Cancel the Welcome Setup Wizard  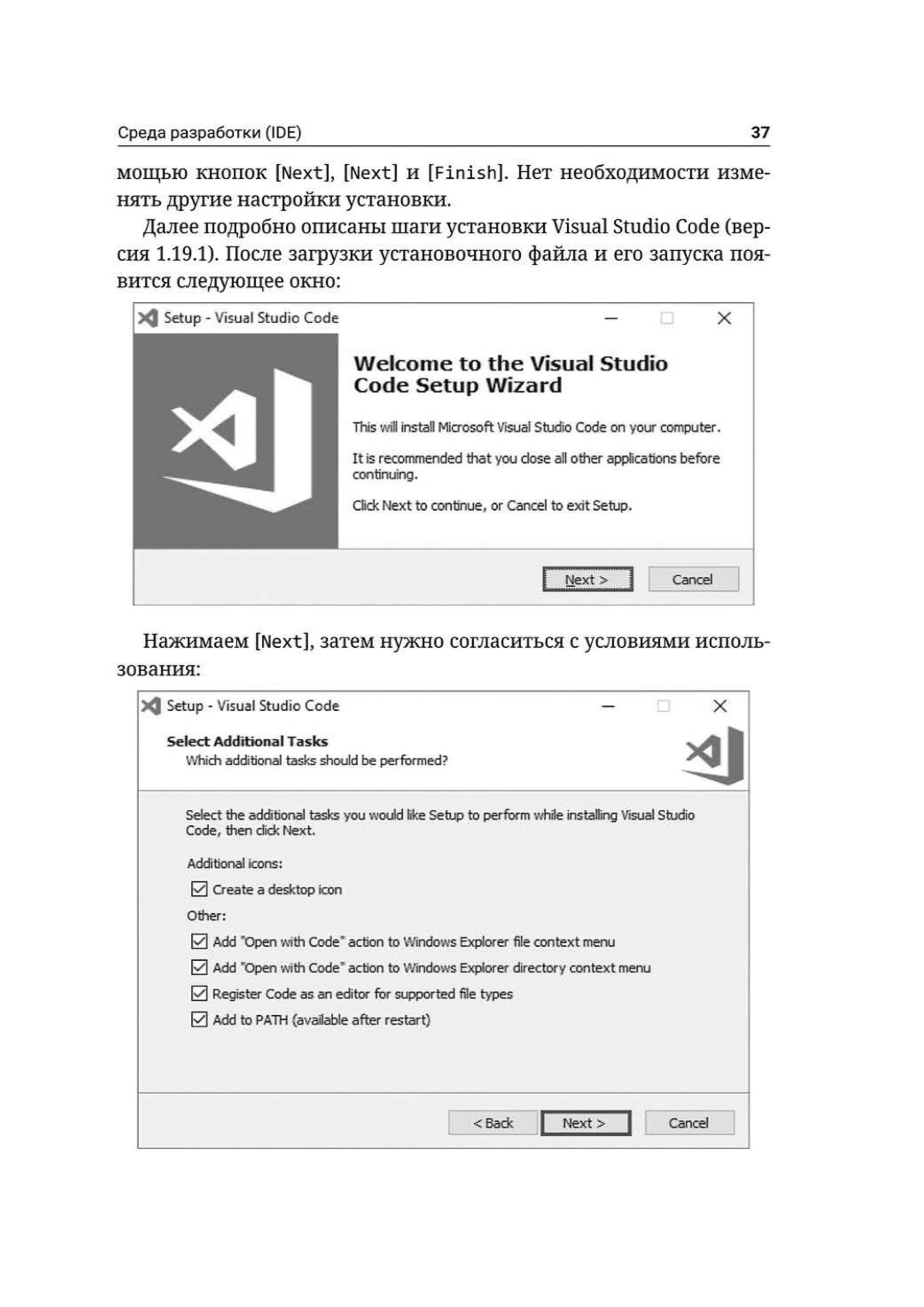point(694,579)
